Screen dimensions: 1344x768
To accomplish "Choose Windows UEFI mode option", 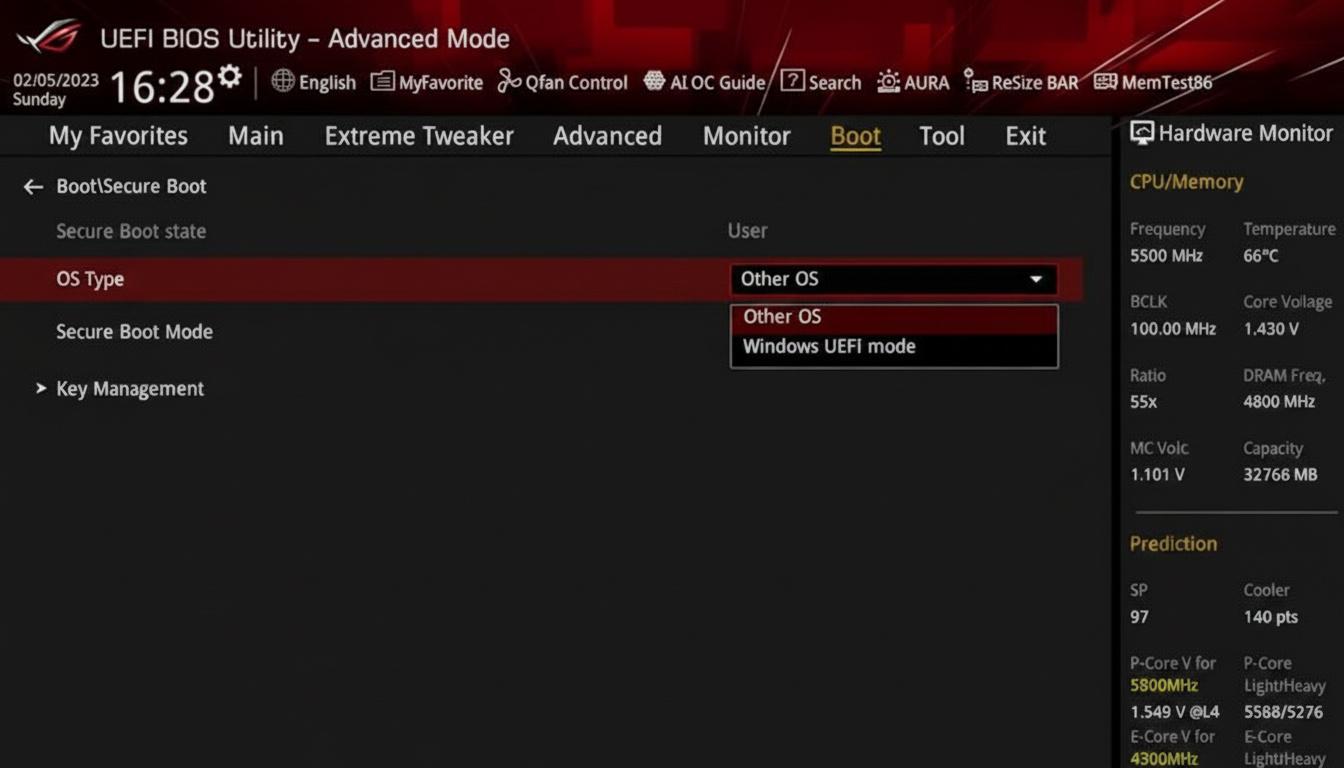I will click(x=894, y=347).
